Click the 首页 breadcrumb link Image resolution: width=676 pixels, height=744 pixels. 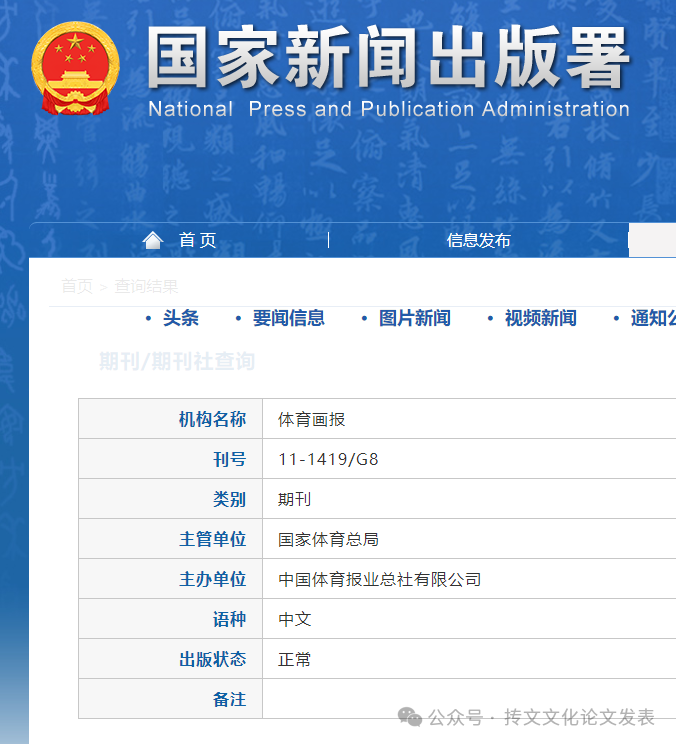pos(77,286)
